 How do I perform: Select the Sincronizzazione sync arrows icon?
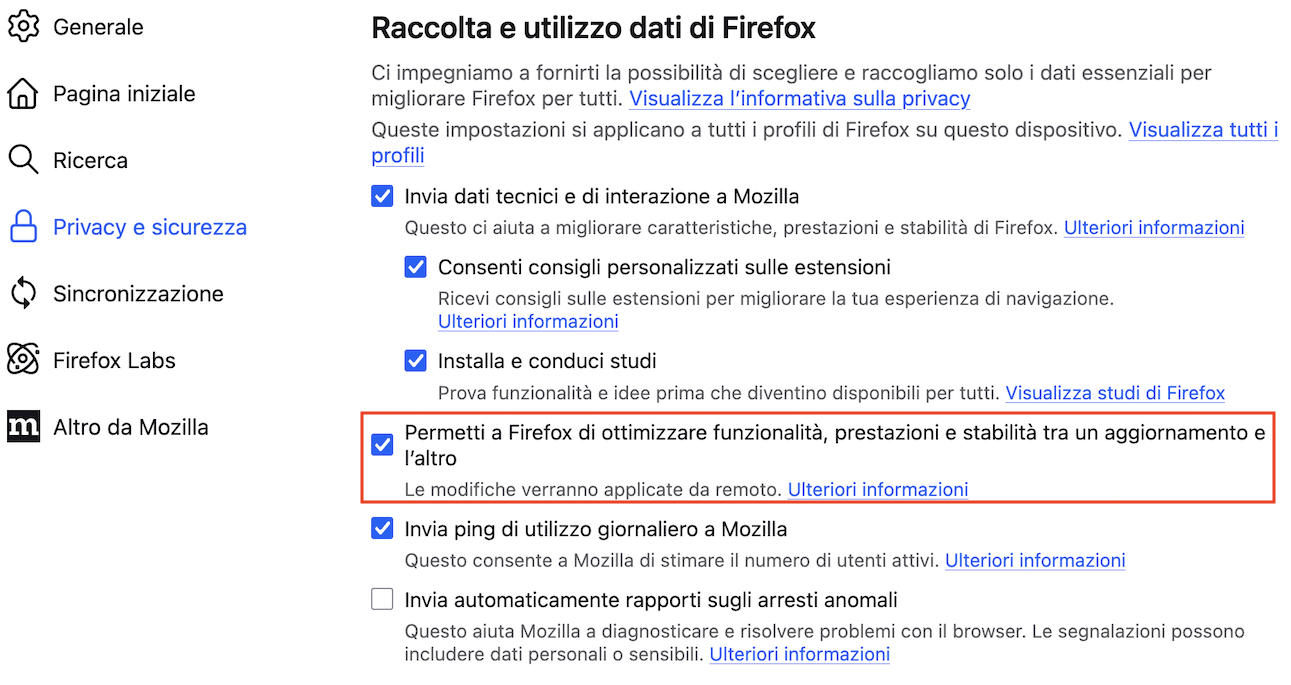point(23,293)
